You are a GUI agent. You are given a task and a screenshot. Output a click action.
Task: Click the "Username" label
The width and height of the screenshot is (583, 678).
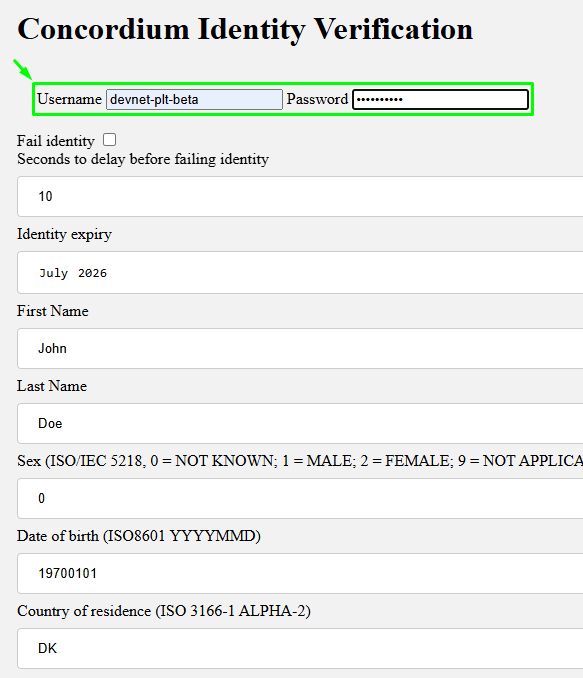coord(69,99)
